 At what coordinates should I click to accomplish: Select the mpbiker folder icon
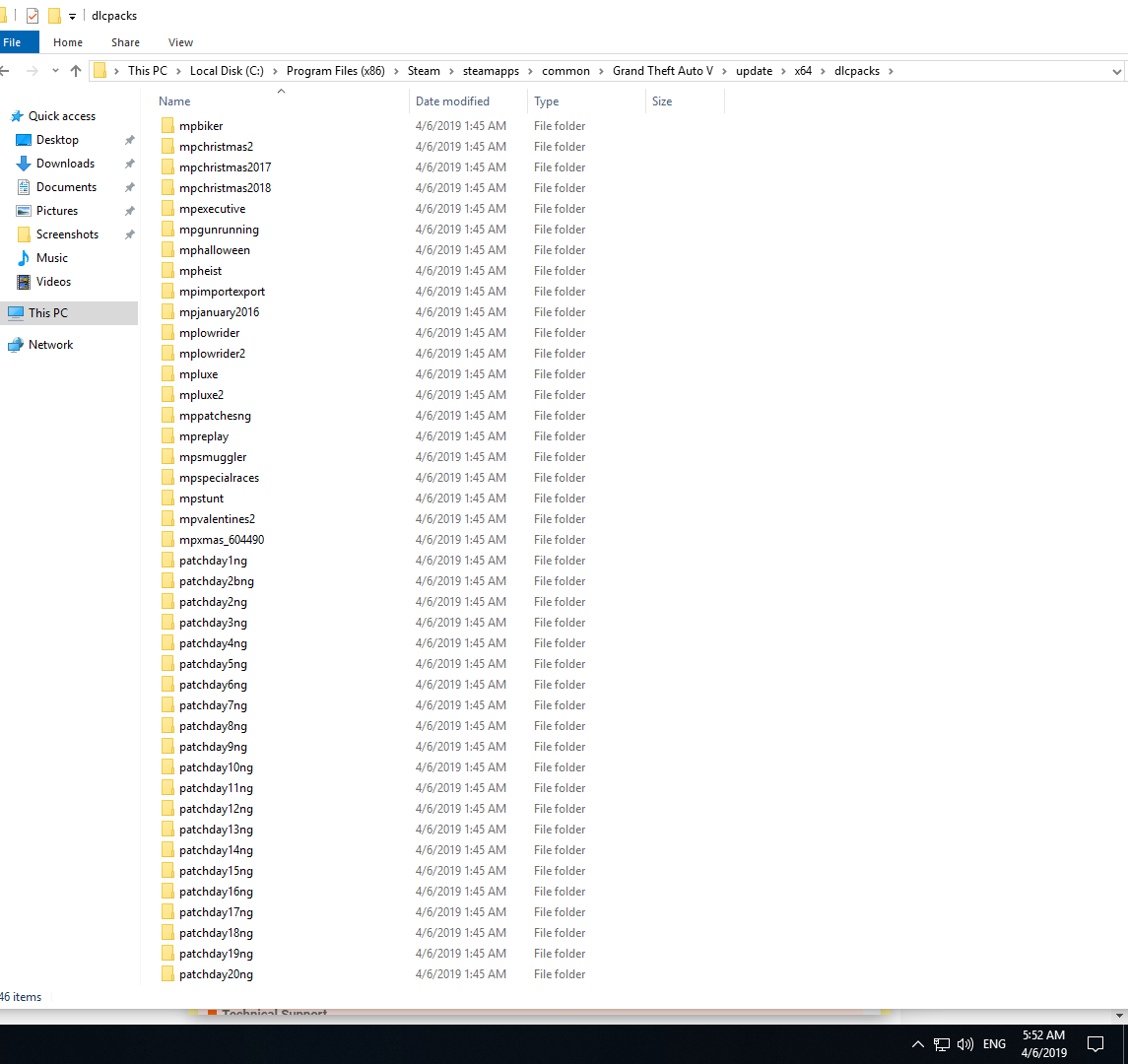(167, 125)
